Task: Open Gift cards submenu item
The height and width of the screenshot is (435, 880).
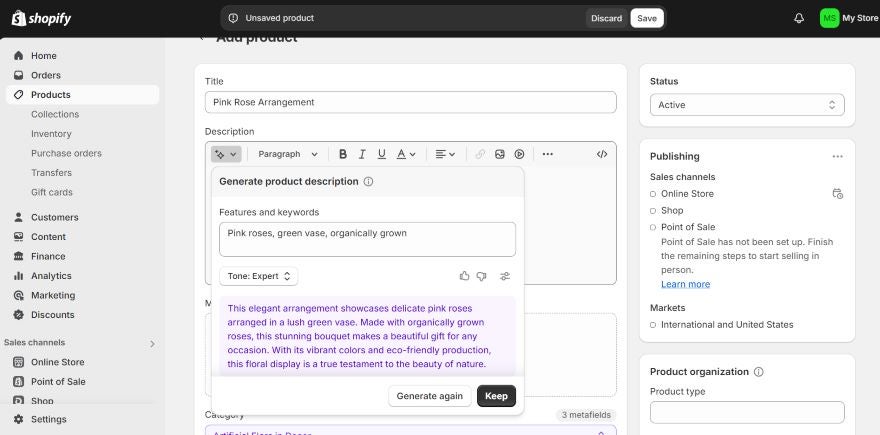Action: pyautogui.click(x=52, y=192)
